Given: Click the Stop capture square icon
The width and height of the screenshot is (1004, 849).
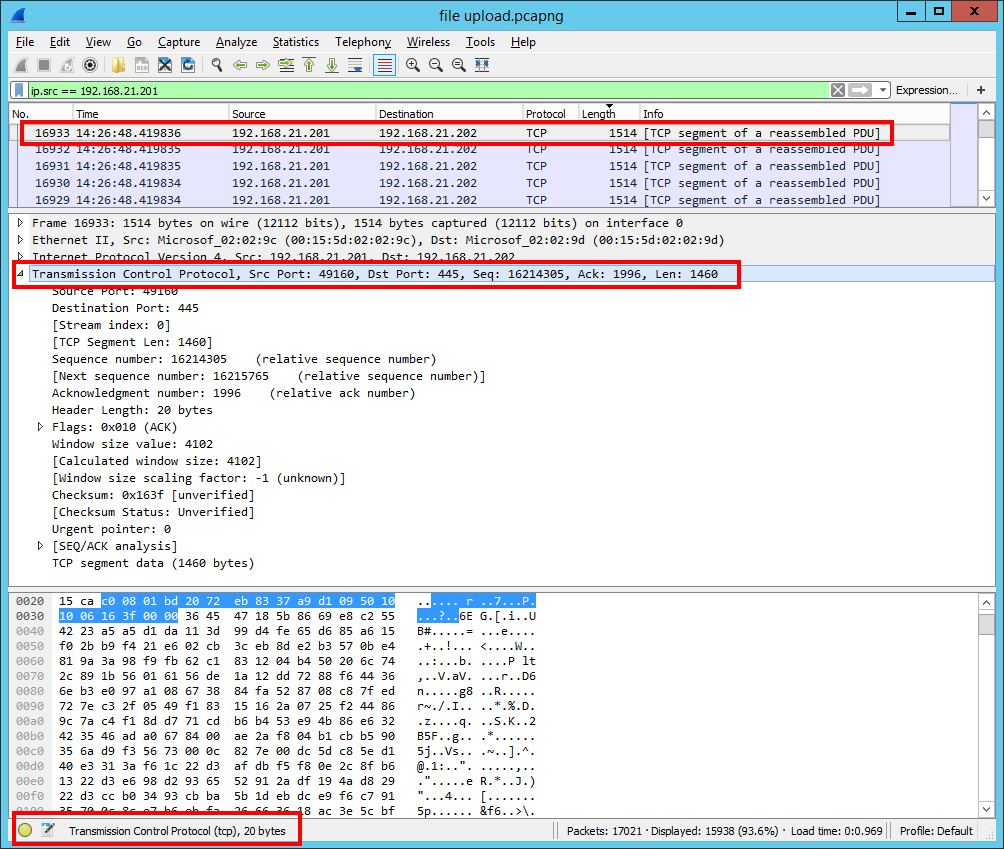Looking at the screenshot, I should coord(44,65).
